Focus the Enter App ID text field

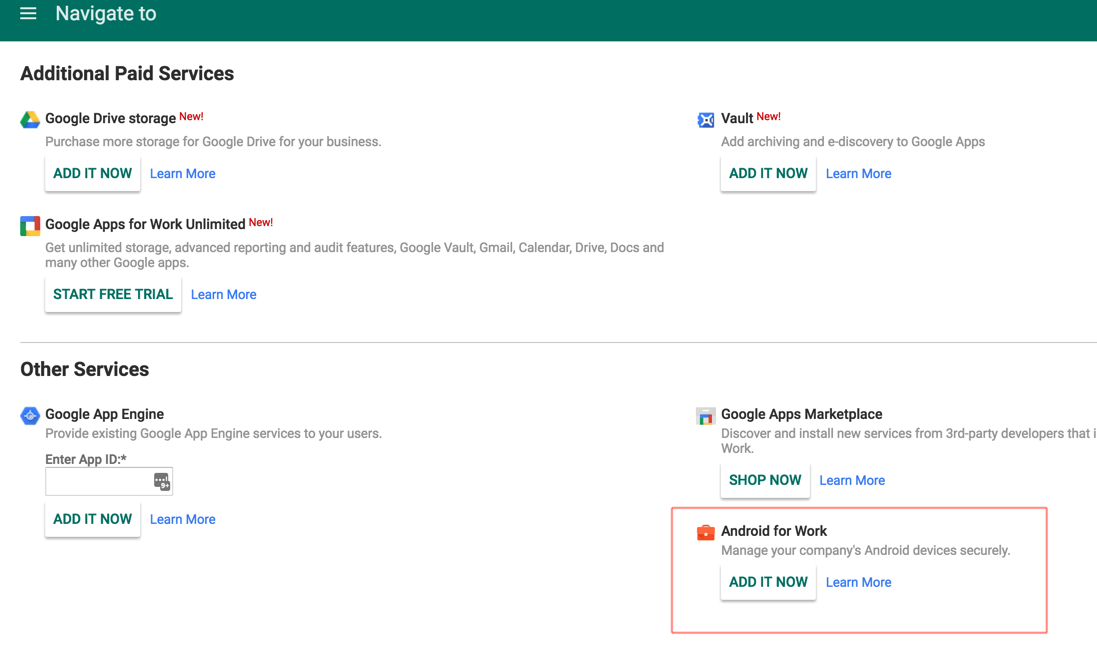coord(98,482)
